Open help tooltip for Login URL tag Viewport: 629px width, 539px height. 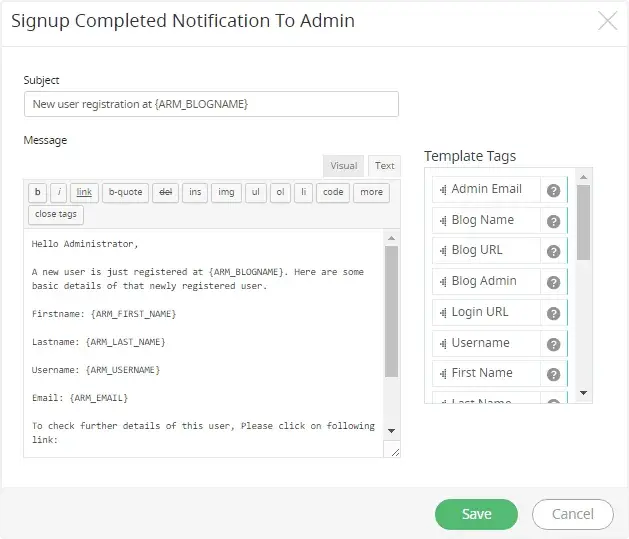[x=553, y=313]
